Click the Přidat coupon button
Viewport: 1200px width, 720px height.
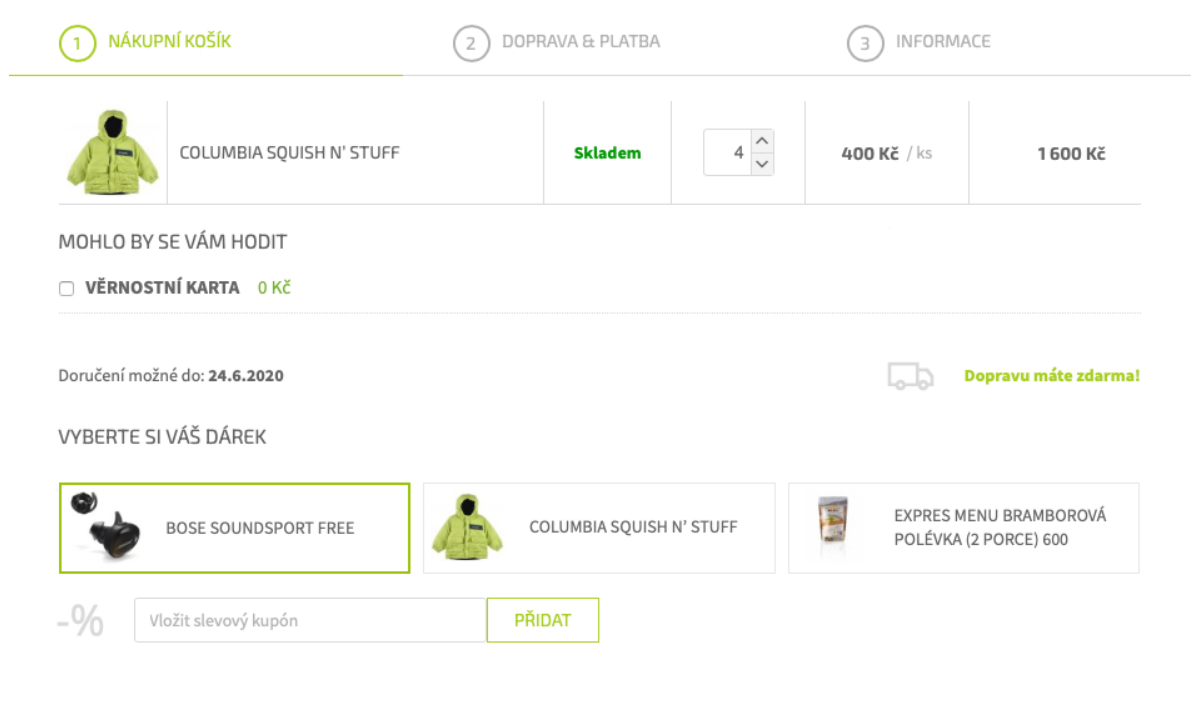click(x=542, y=620)
